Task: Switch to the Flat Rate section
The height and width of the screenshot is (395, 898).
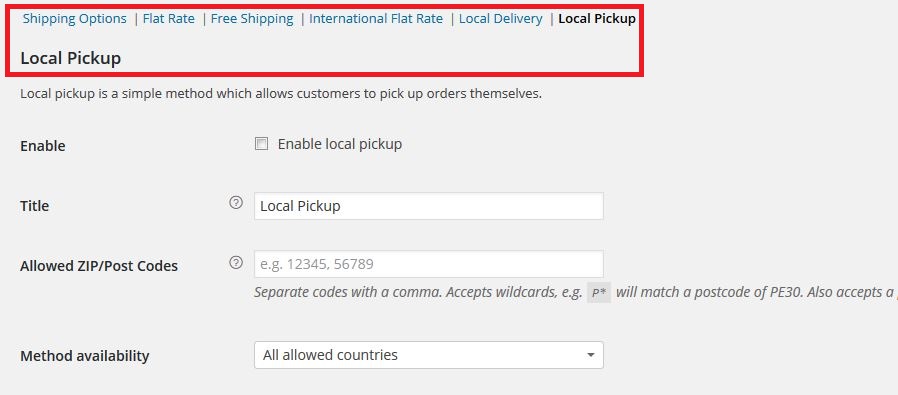Action: pos(169,18)
